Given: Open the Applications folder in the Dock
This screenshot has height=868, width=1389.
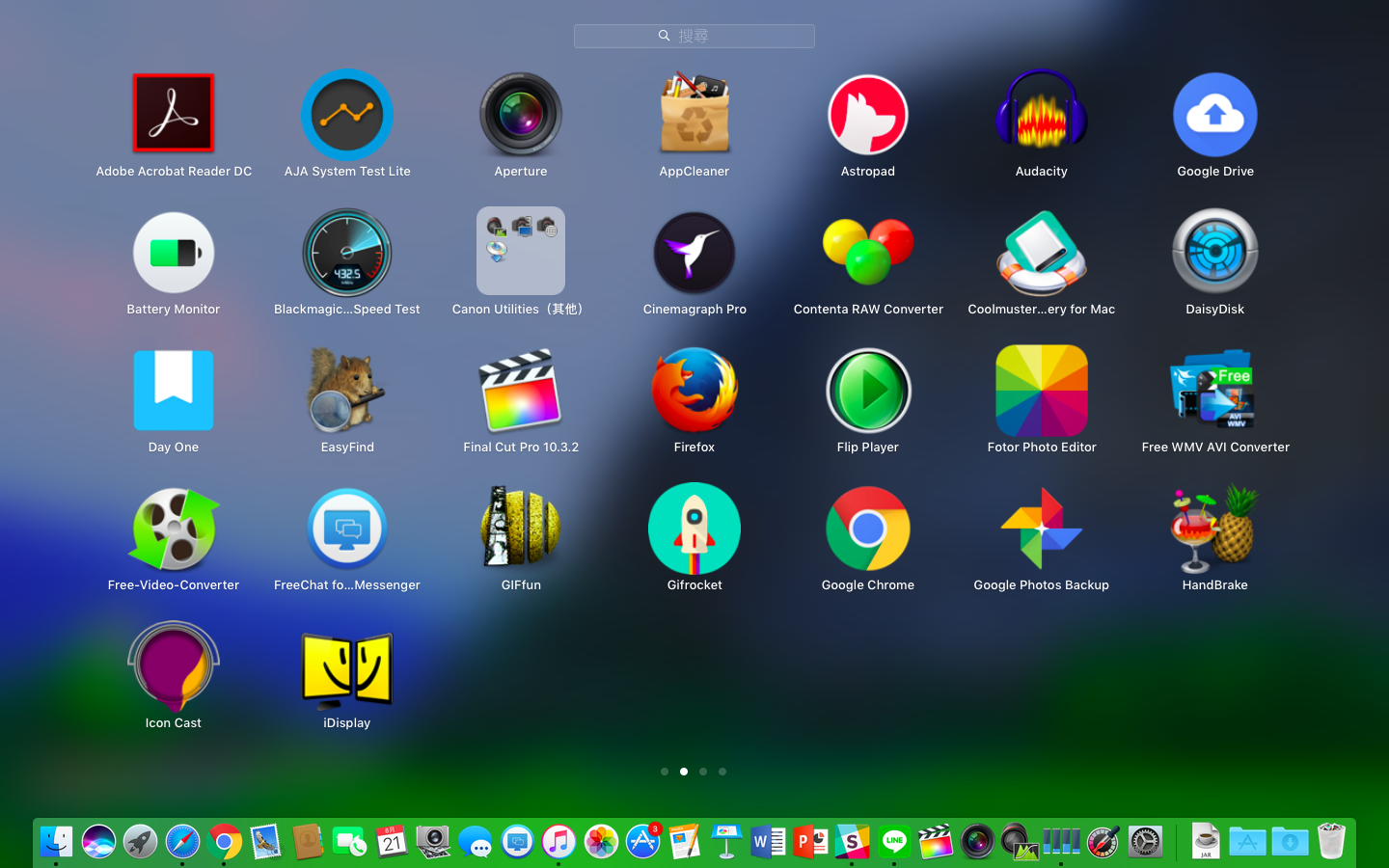Looking at the screenshot, I should tap(1247, 842).
